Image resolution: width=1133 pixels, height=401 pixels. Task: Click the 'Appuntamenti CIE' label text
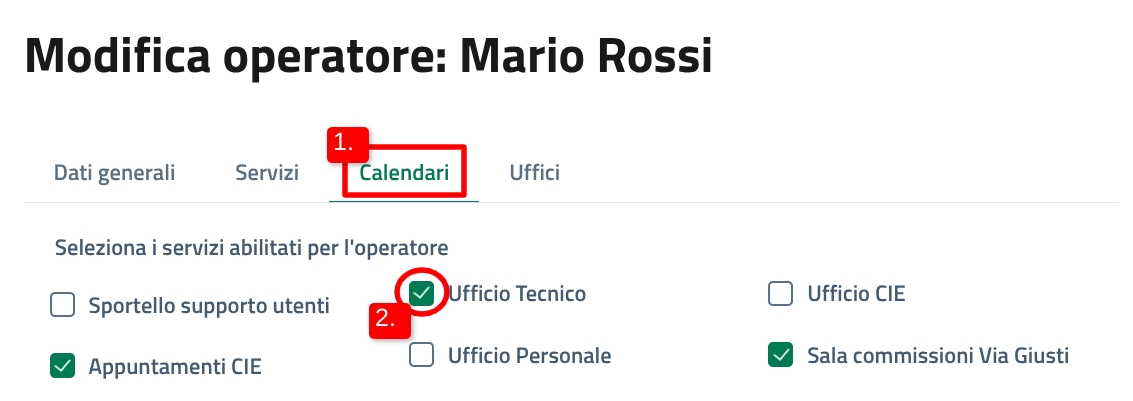click(175, 367)
